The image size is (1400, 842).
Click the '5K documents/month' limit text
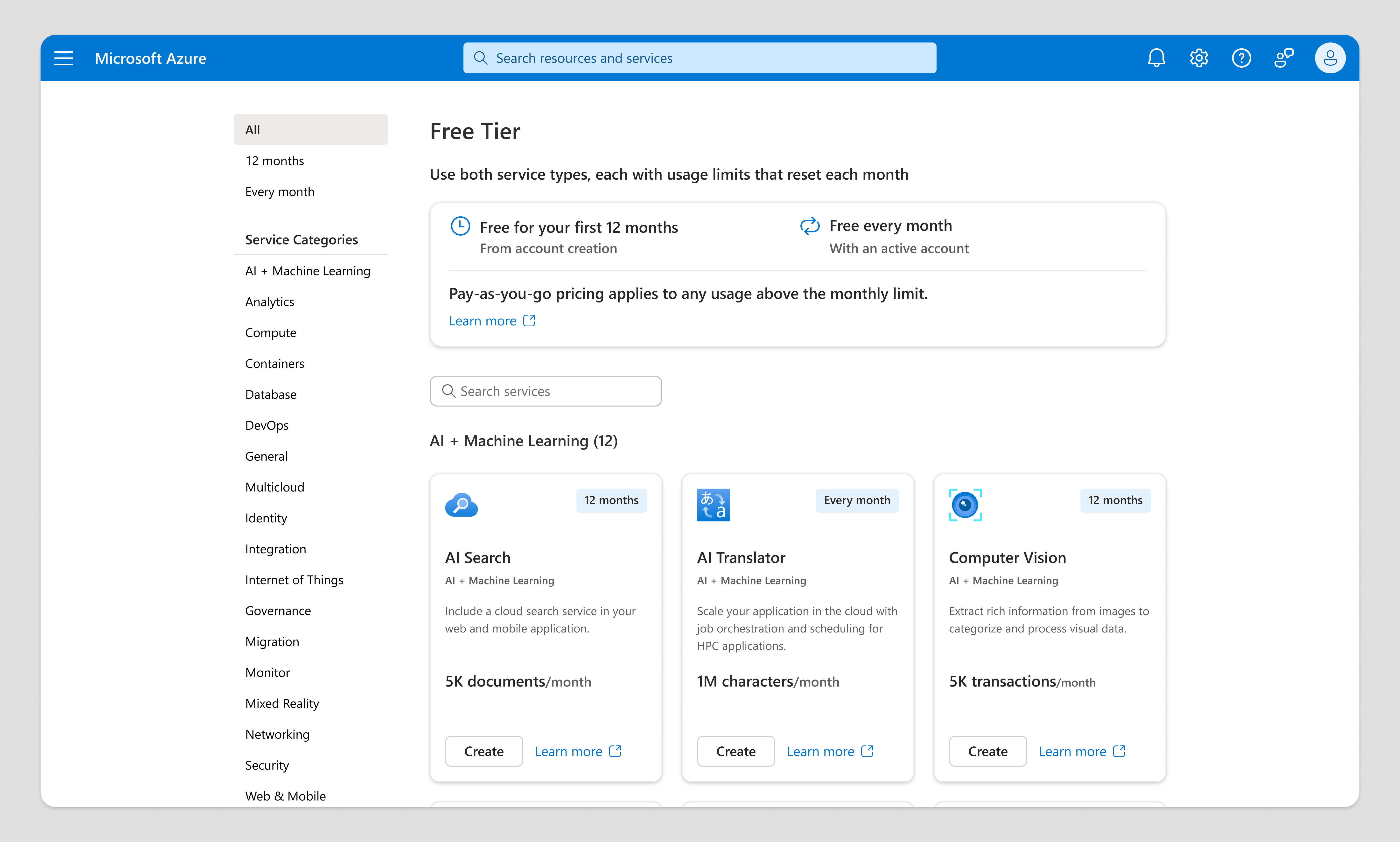tap(518, 681)
